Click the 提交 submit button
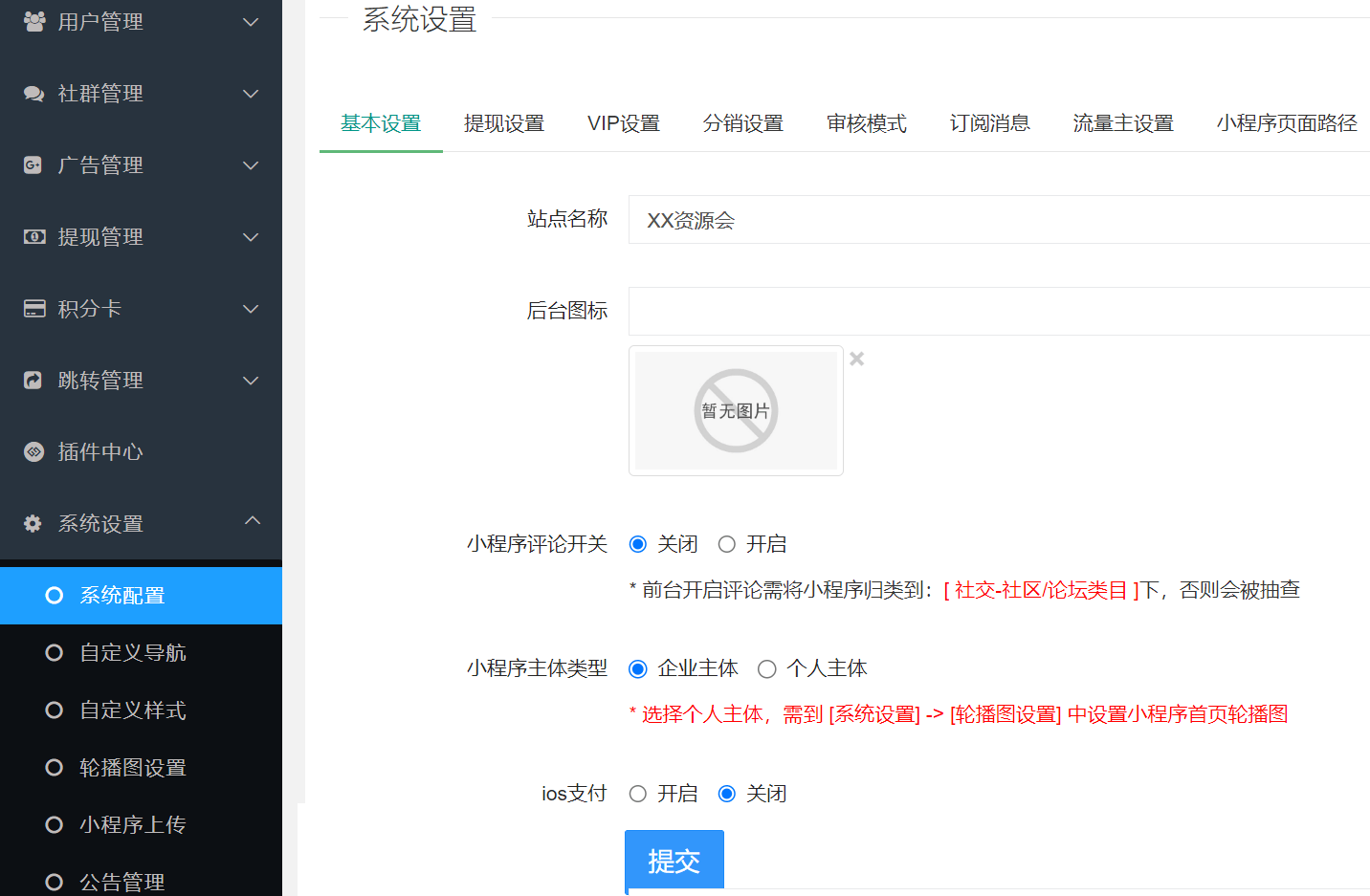Viewport: 1370px width, 896px height. point(674,860)
